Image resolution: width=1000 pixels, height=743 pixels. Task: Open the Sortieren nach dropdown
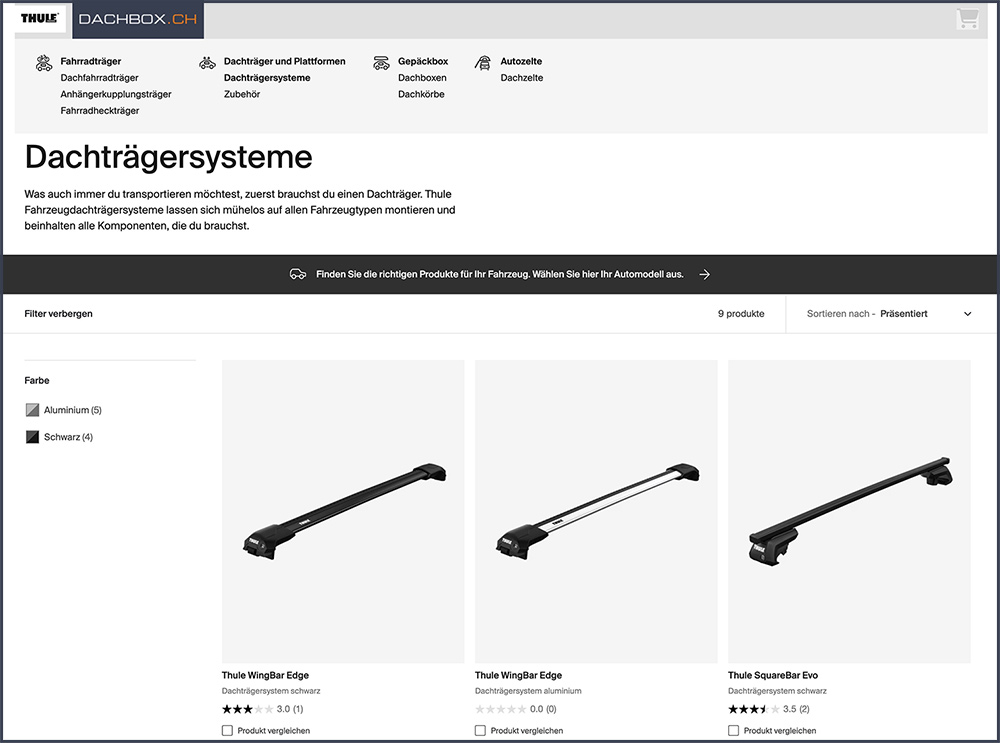889,314
